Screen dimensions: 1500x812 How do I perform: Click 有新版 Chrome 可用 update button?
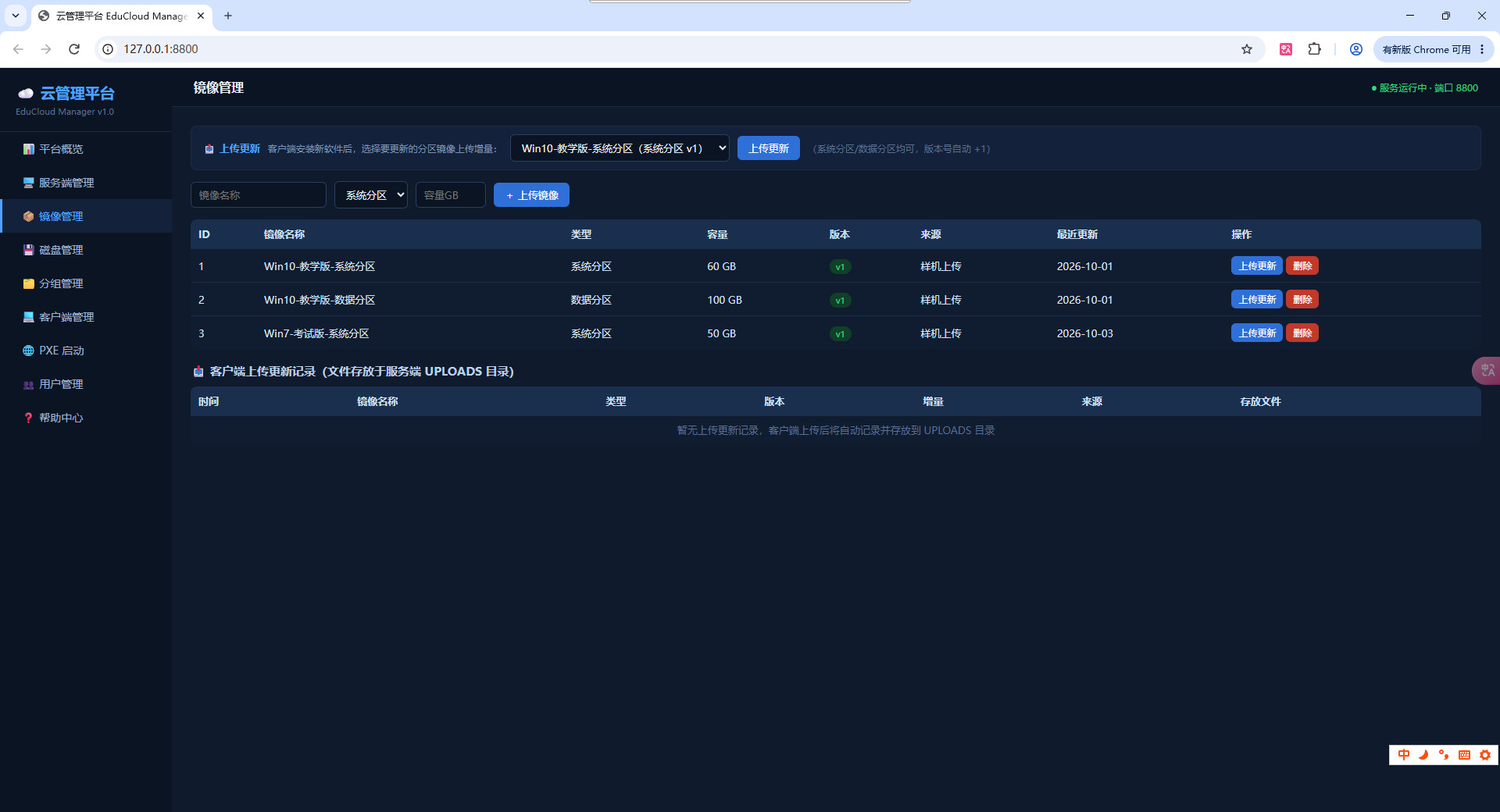click(x=1434, y=49)
